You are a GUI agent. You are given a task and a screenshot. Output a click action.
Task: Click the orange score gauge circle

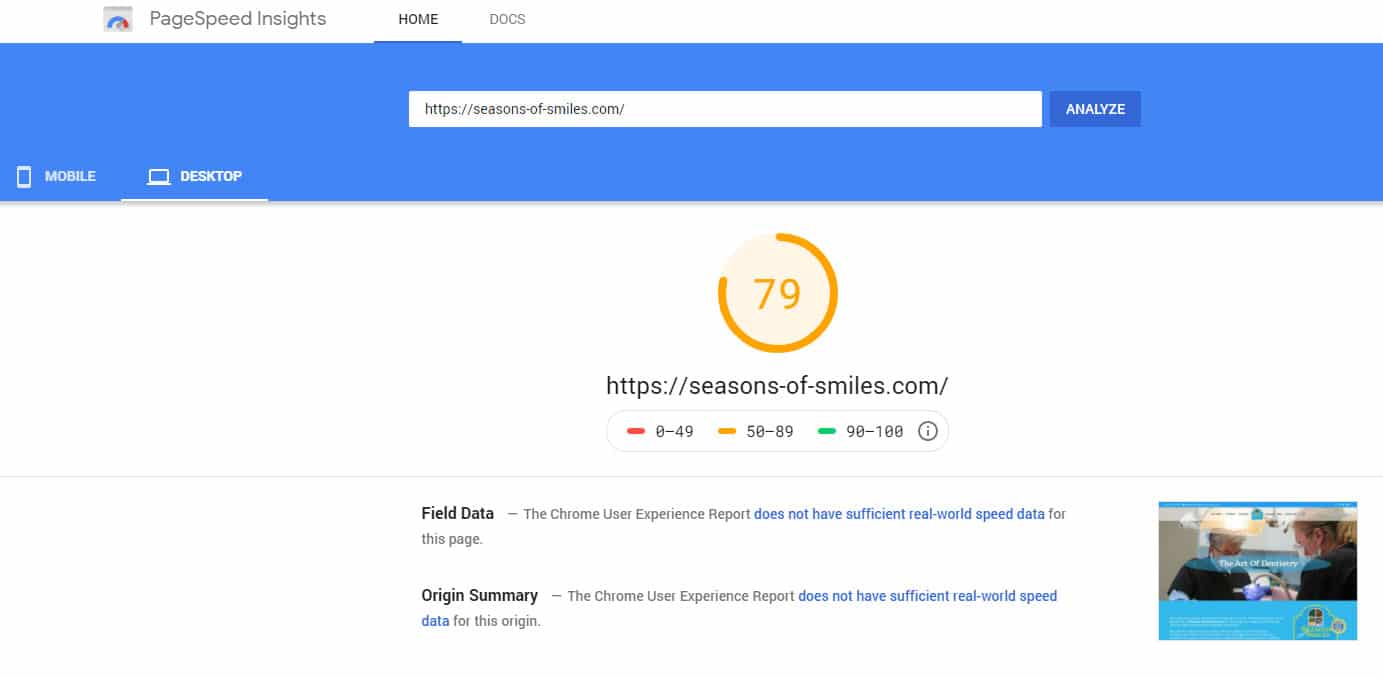coord(778,293)
